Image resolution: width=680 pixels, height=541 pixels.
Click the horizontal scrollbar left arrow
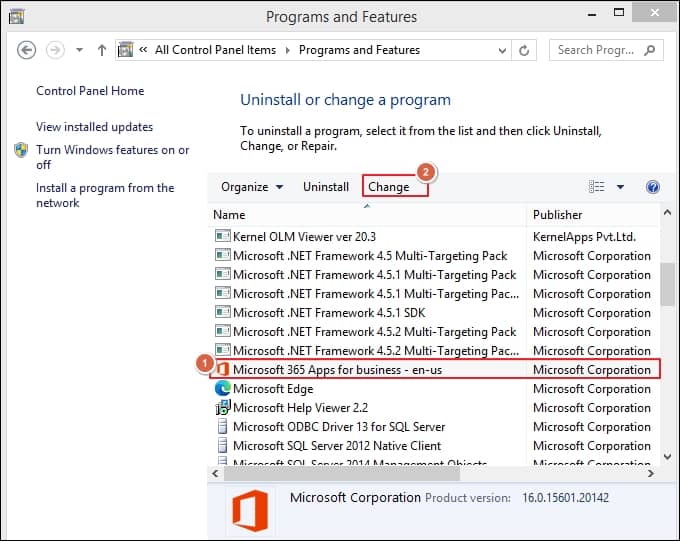click(x=216, y=474)
